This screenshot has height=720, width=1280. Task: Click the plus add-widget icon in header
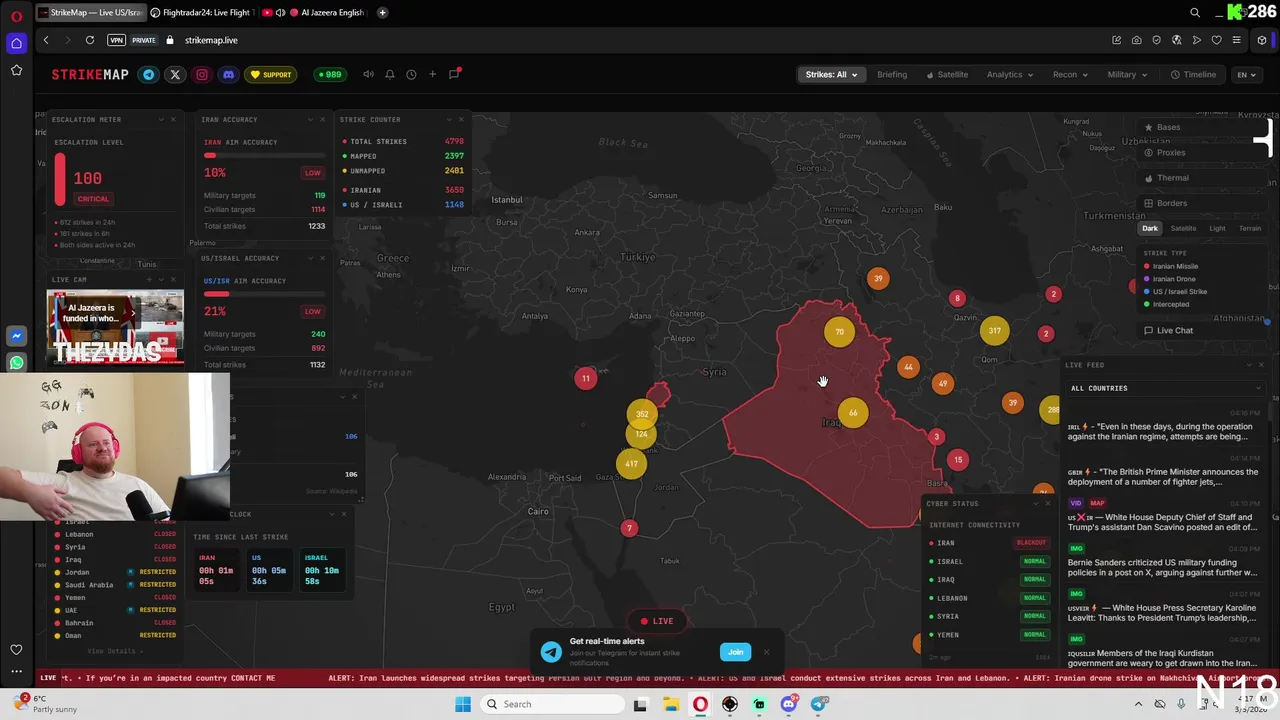pos(432,74)
